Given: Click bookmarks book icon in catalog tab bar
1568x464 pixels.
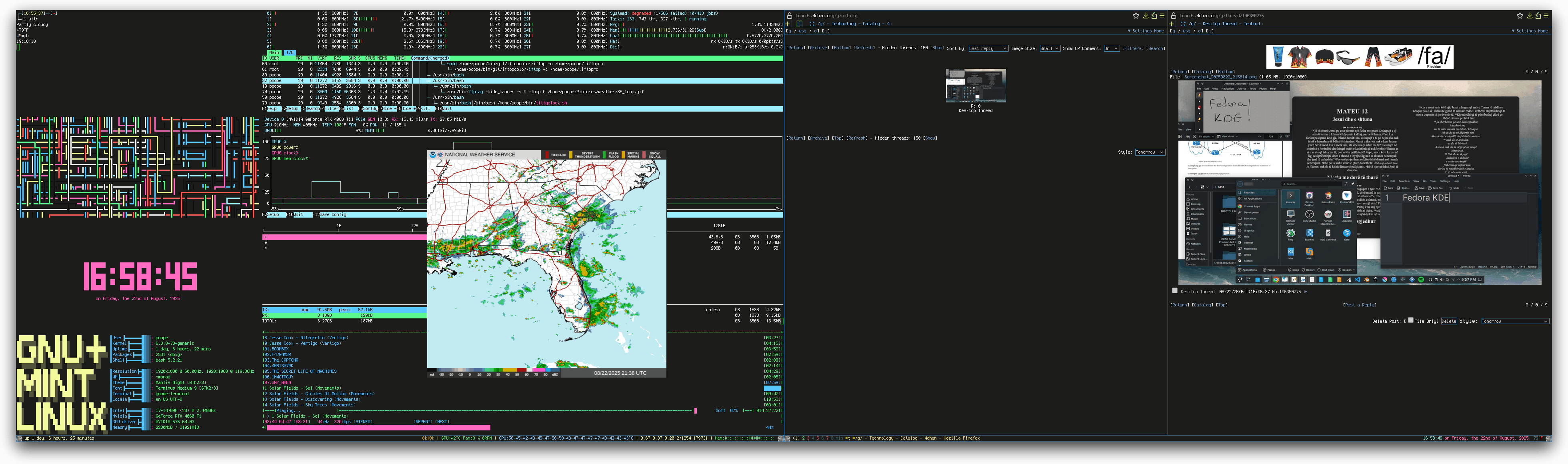Looking at the screenshot, I should [x=799, y=24].
